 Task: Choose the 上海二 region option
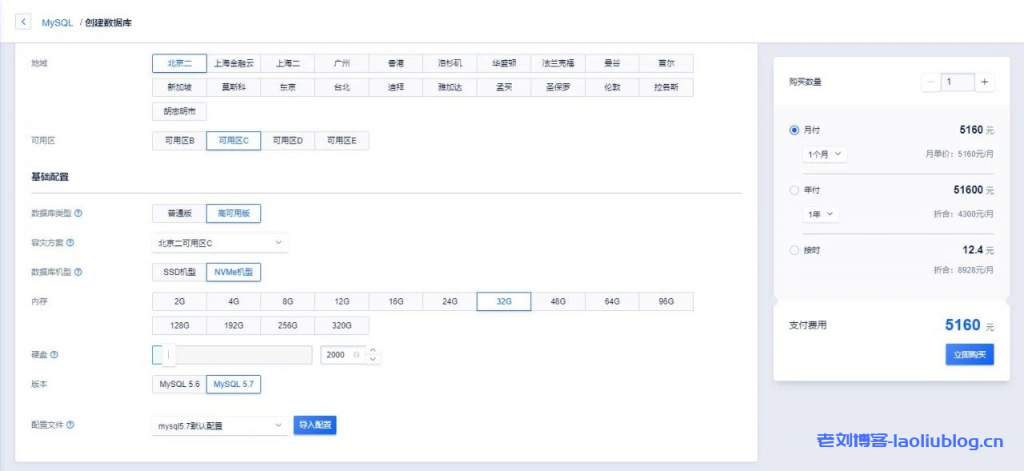tap(287, 63)
